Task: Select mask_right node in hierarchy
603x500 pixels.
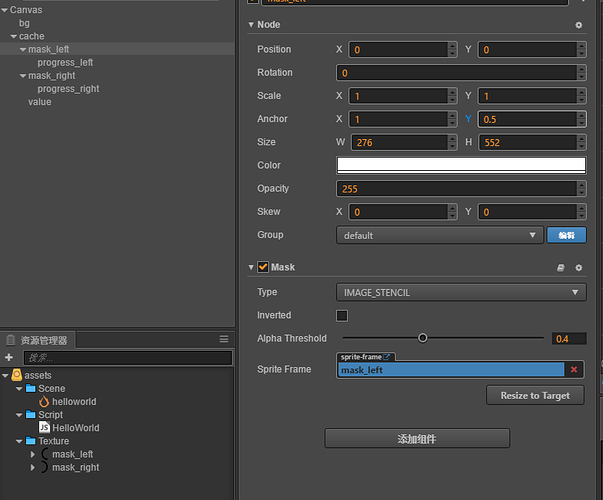Action: 52,75
